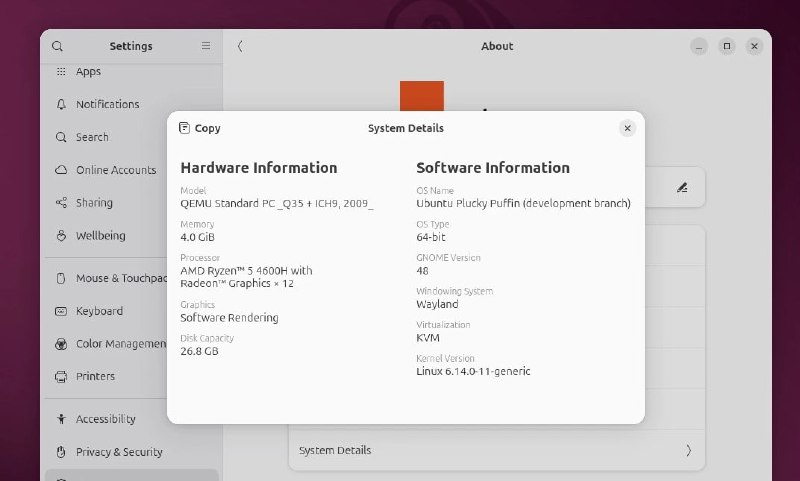This screenshot has width=800, height=481.
Task: Close the System Details dialog
Action: (x=628, y=128)
